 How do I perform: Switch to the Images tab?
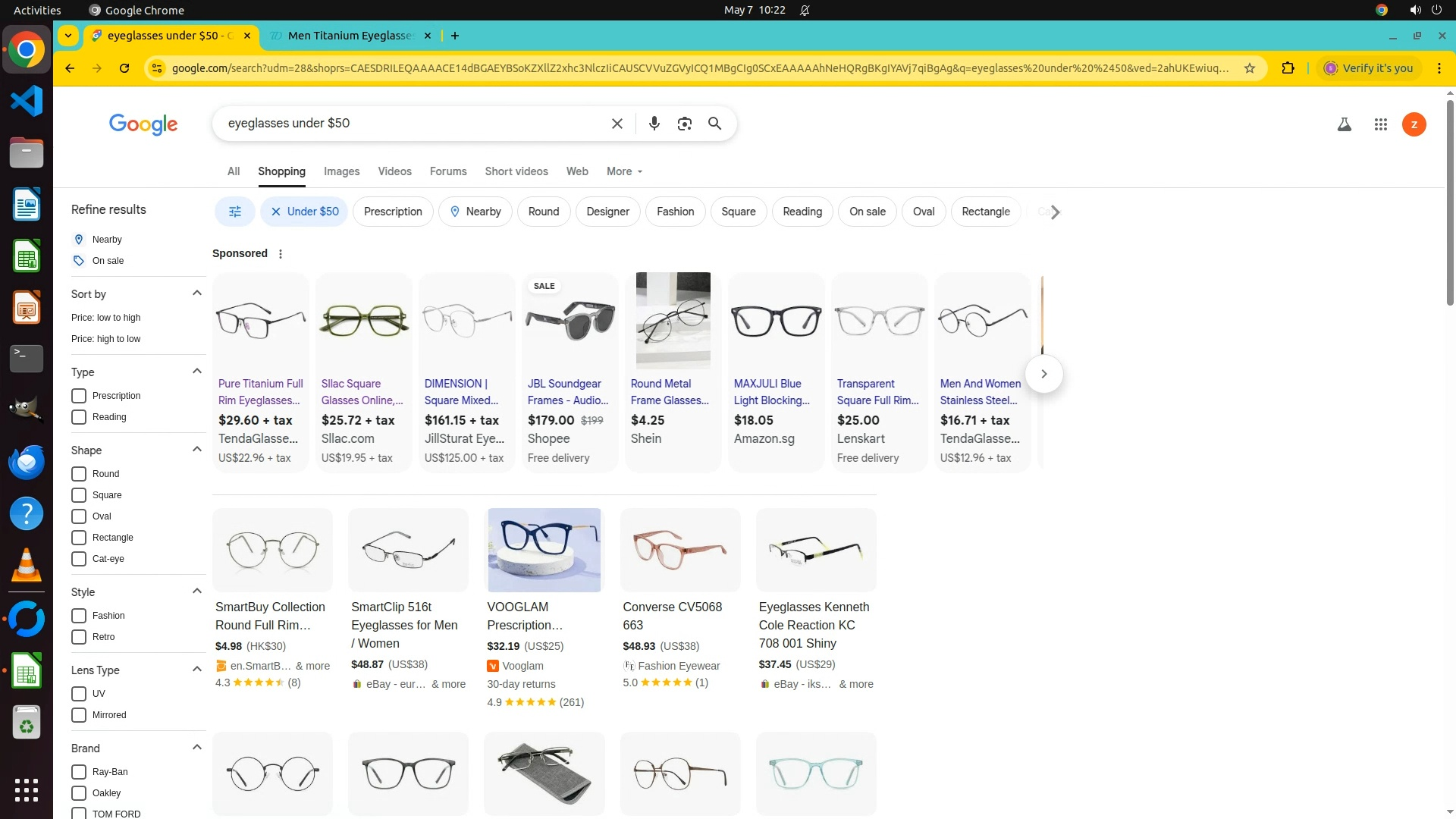[x=341, y=171]
